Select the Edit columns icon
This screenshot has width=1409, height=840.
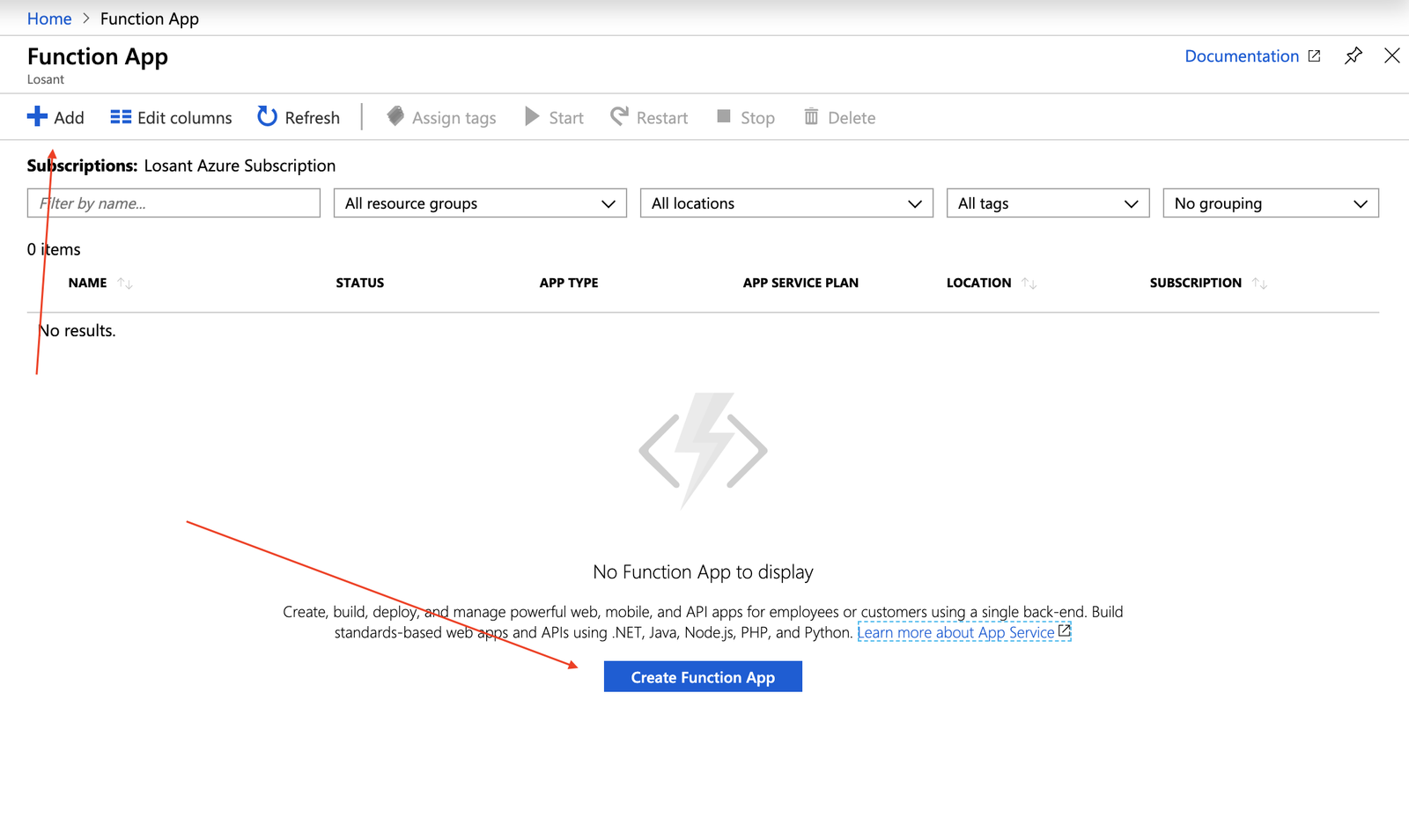pos(121,116)
